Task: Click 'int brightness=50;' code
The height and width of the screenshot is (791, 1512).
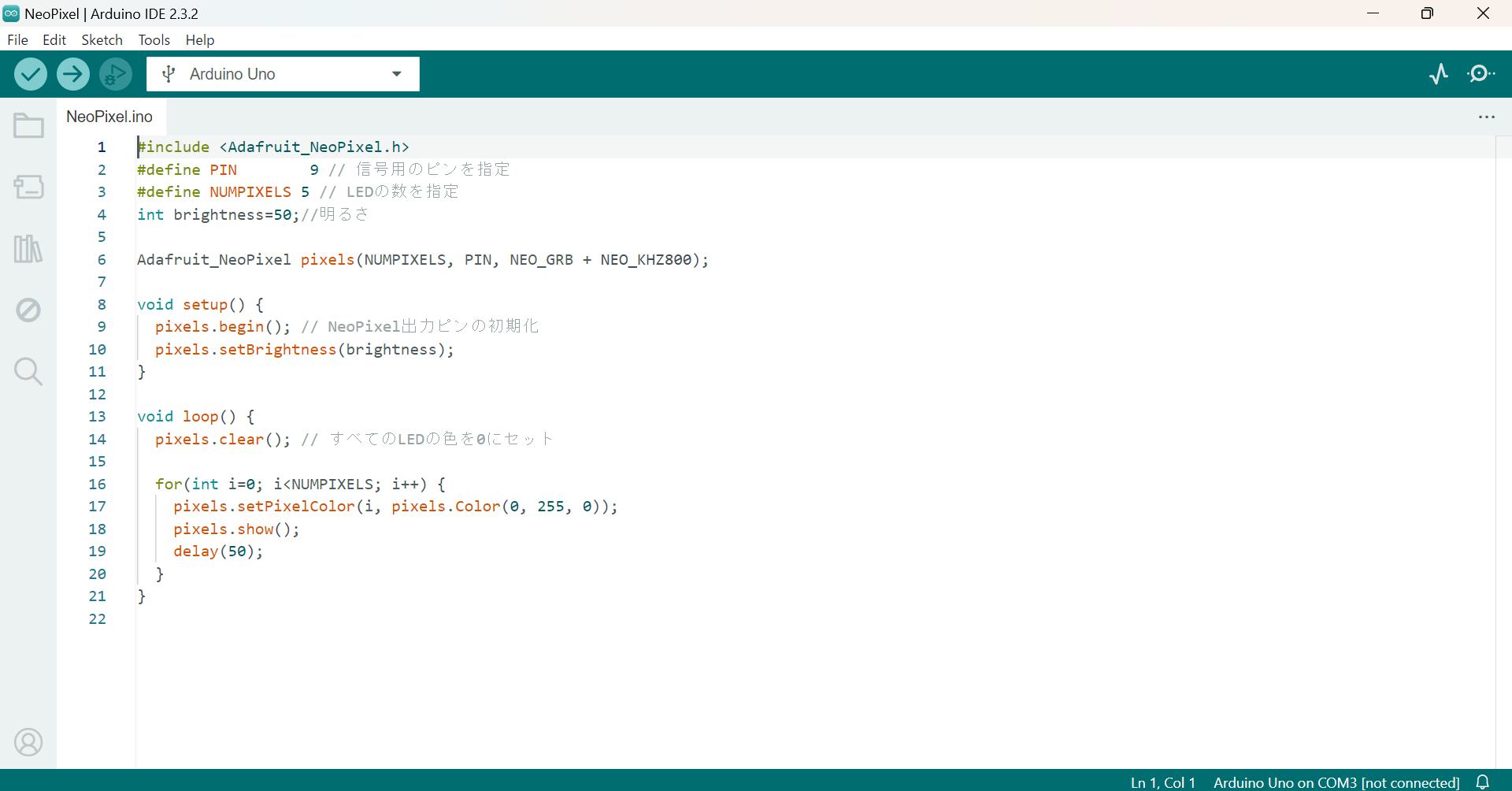Action: [218, 214]
